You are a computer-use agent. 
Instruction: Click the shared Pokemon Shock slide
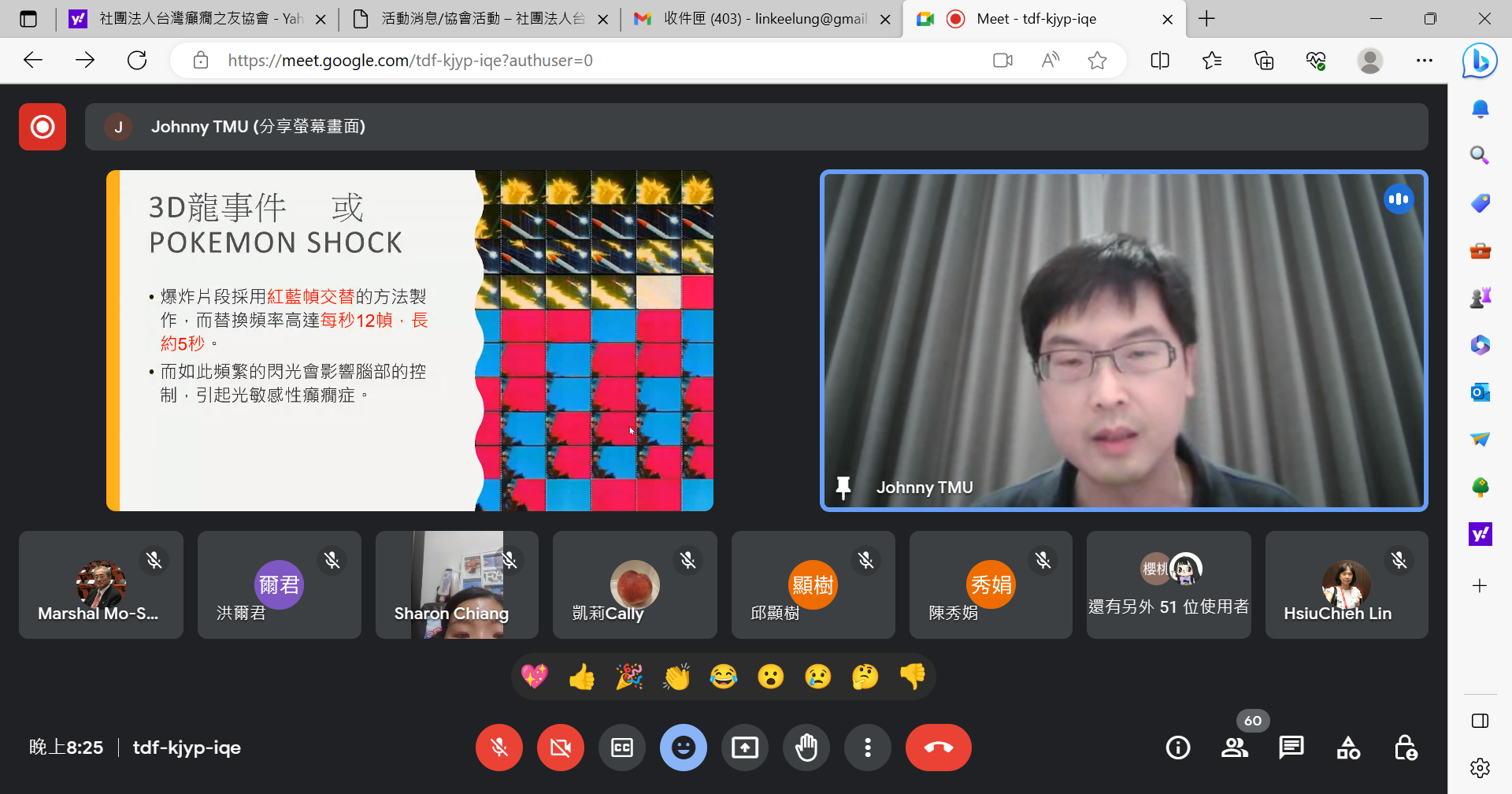point(409,340)
